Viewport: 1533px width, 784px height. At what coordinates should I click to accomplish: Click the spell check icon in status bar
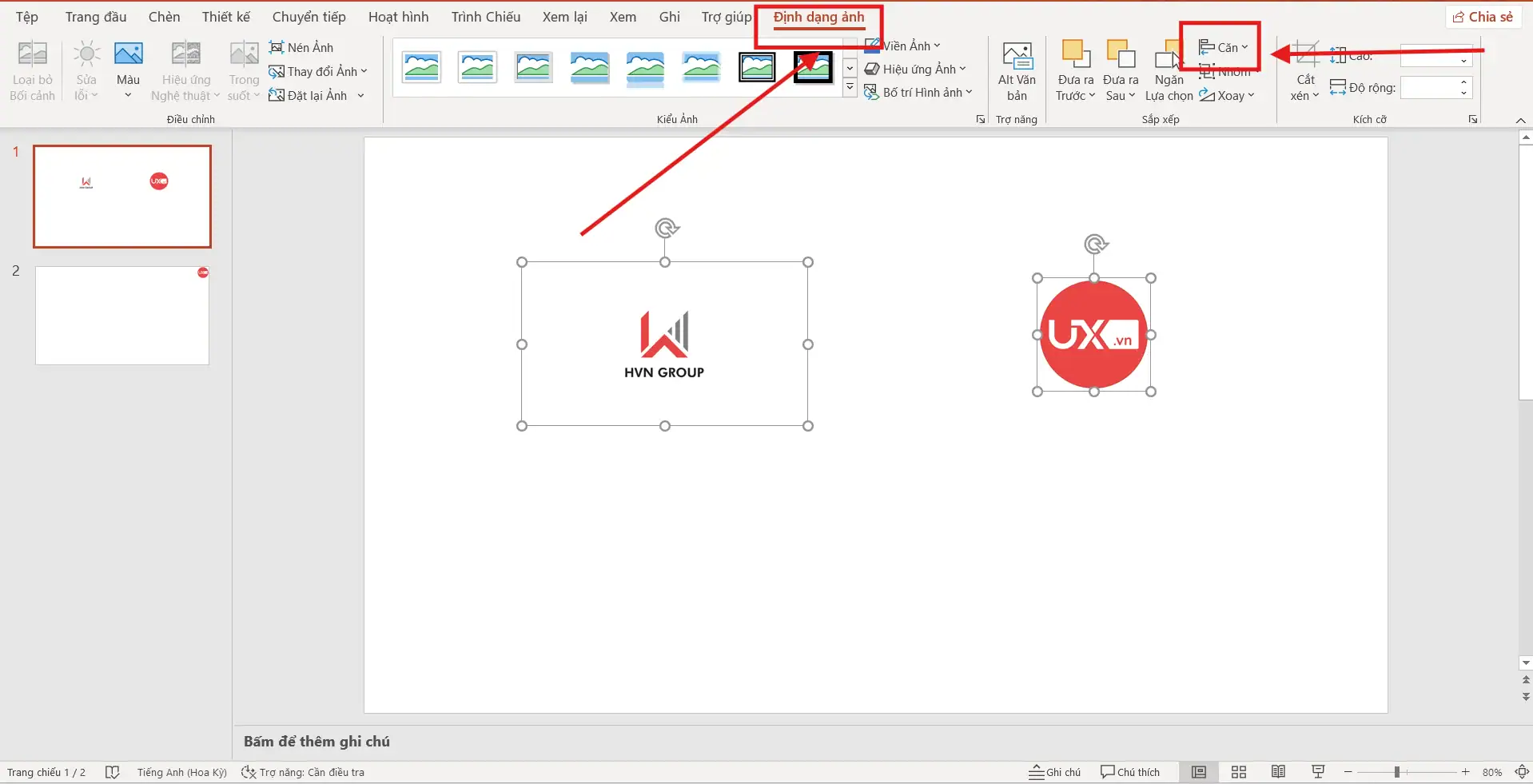click(112, 772)
